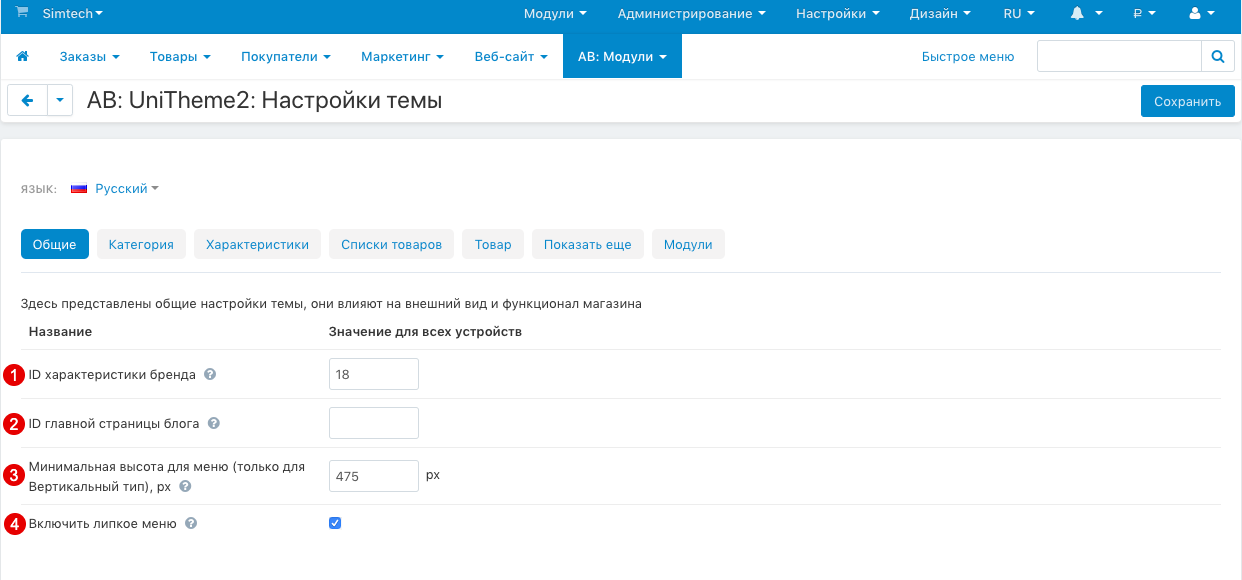Open the dropdown arrow next to back button
This screenshot has height=580, width=1242.
point(60,100)
